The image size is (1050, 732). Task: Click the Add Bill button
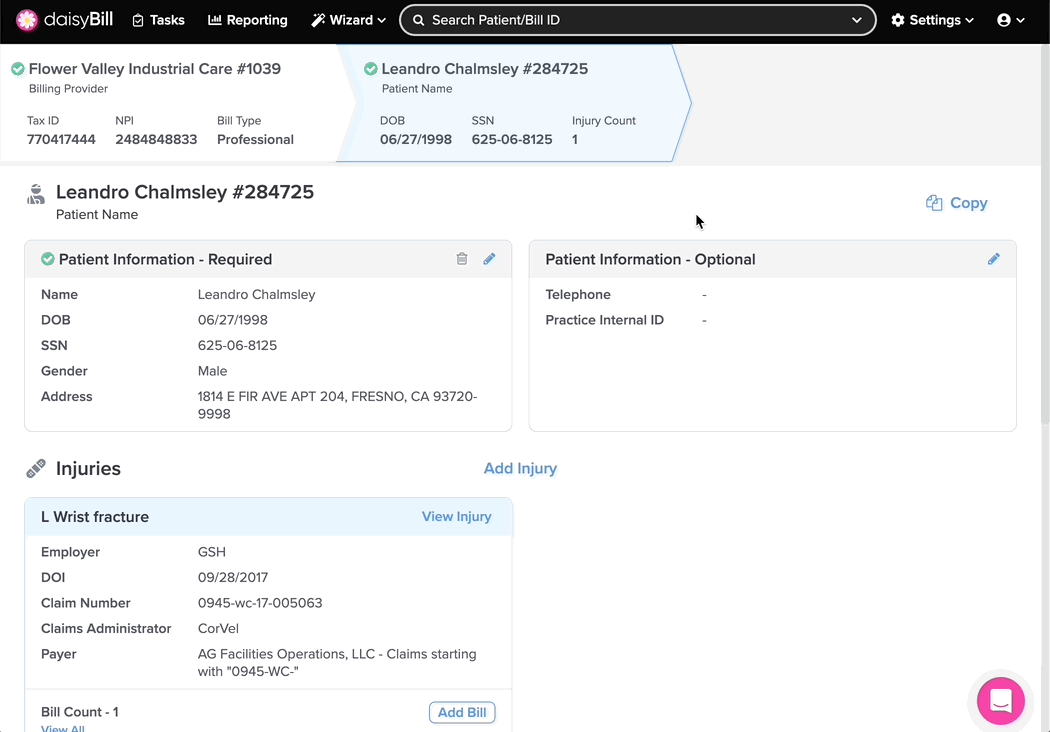[x=462, y=712]
